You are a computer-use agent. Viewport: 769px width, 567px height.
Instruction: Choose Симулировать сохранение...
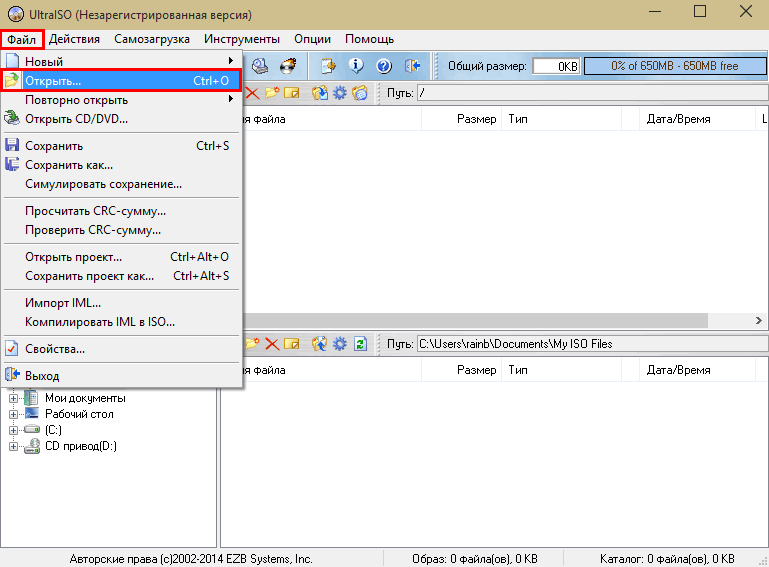(x=121, y=184)
